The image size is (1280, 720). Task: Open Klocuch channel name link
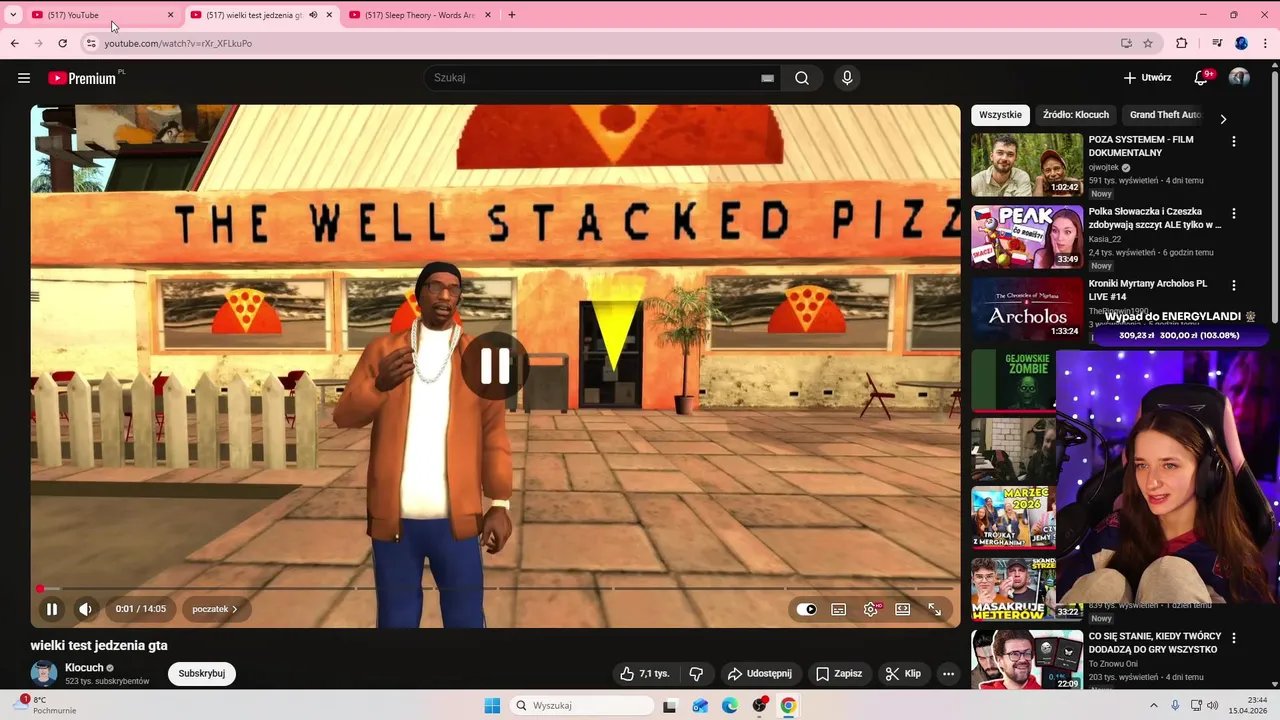[85, 668]
